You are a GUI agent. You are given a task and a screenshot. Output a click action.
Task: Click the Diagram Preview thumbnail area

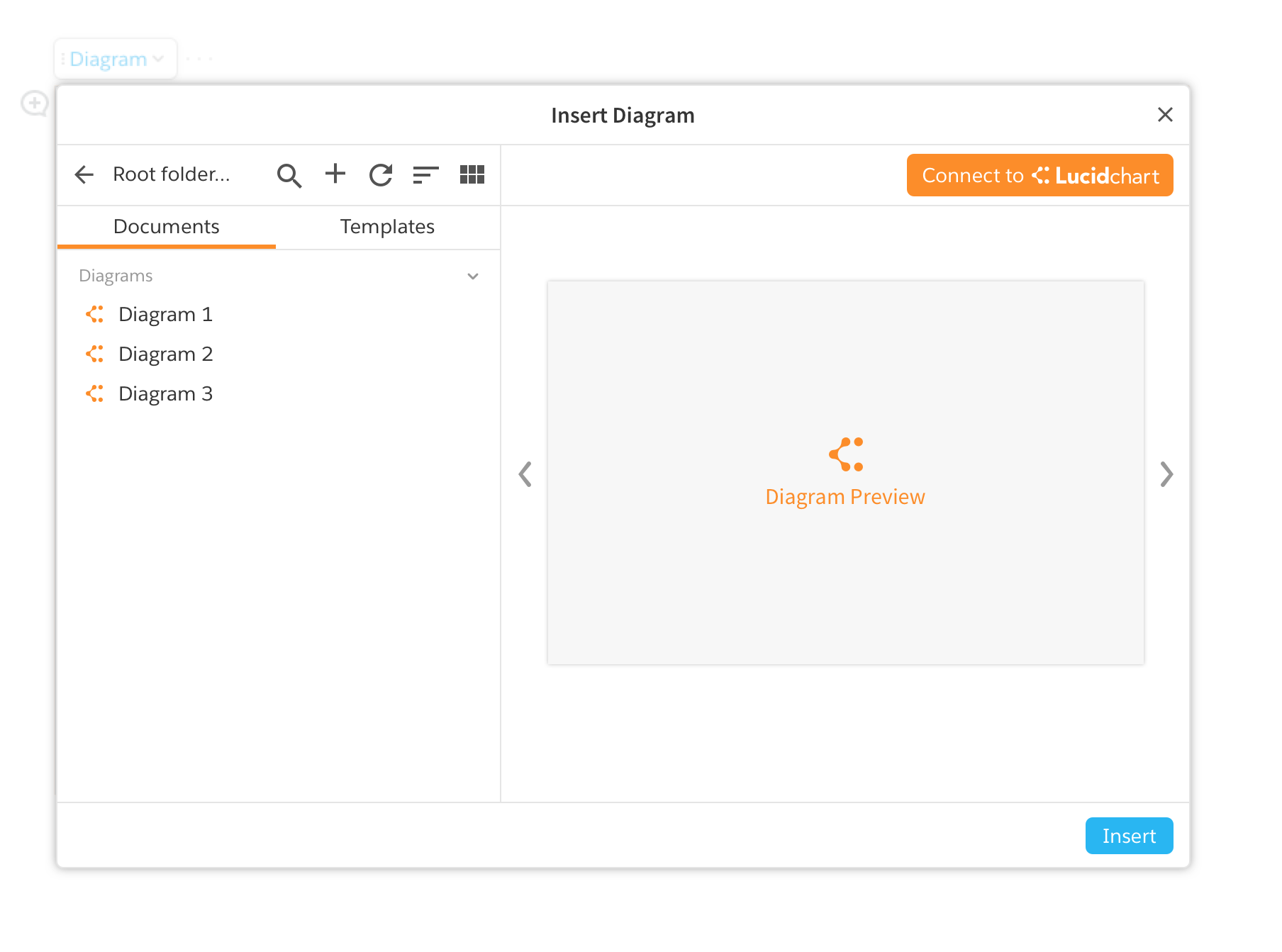click(845, 473)
